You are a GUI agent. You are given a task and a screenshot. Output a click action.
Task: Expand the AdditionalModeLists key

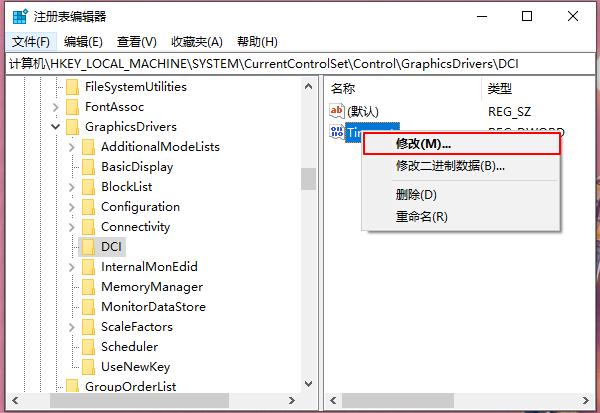72,147
